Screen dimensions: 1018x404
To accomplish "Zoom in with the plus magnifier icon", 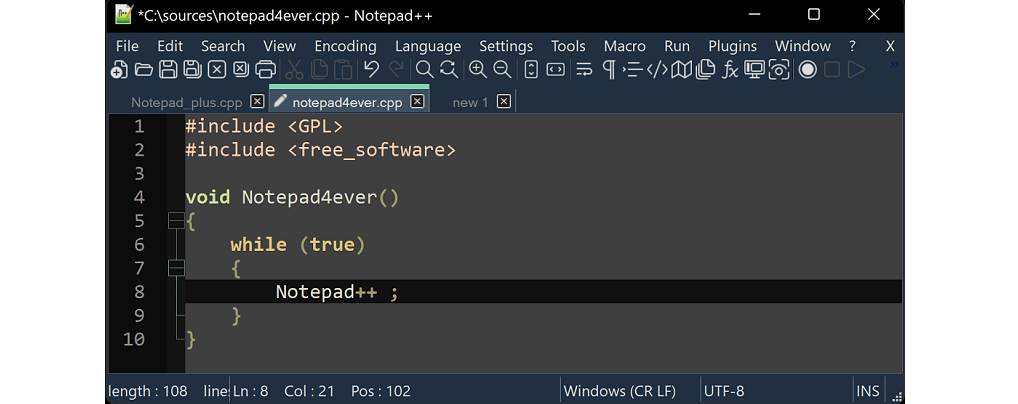I will [x=478, y=69].
